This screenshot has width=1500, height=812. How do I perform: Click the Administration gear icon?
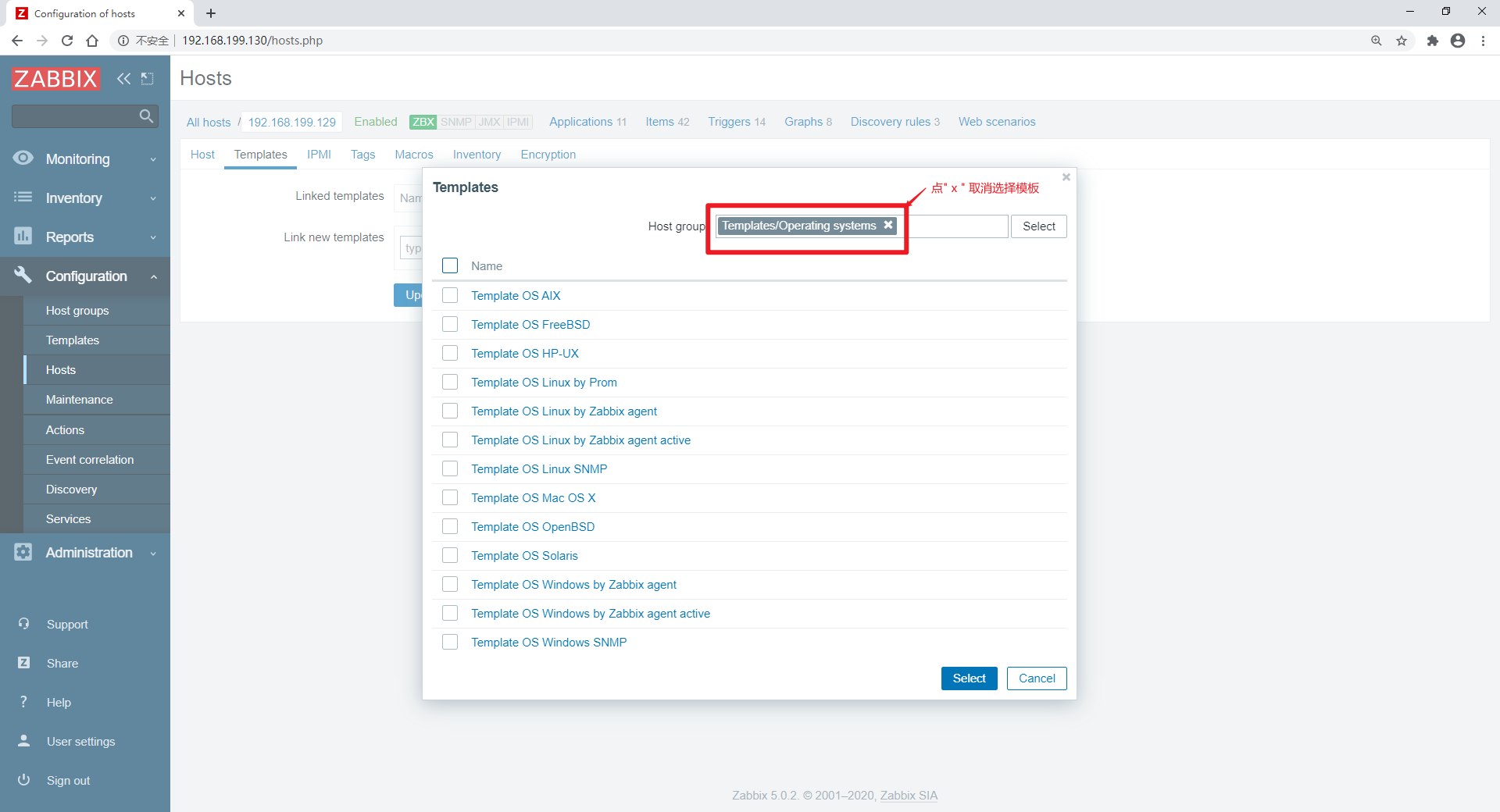click(23, 552)
